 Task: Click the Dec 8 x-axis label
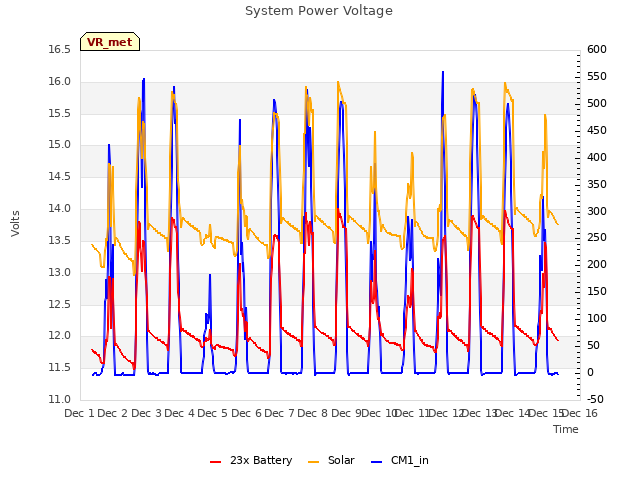coord(312,413)
